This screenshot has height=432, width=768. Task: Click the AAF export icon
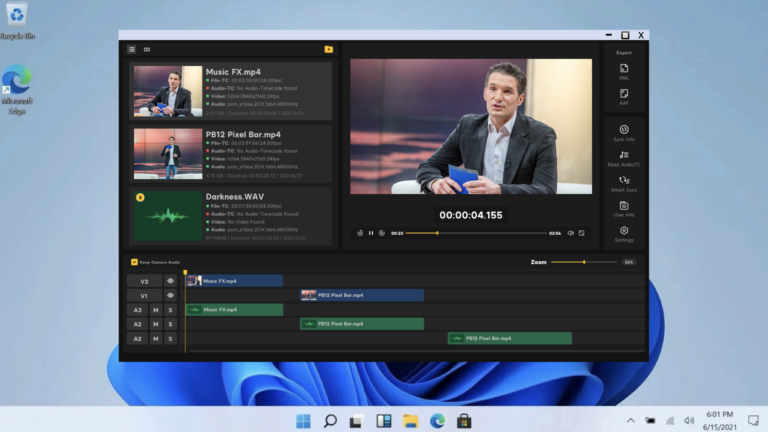point(624,96)
